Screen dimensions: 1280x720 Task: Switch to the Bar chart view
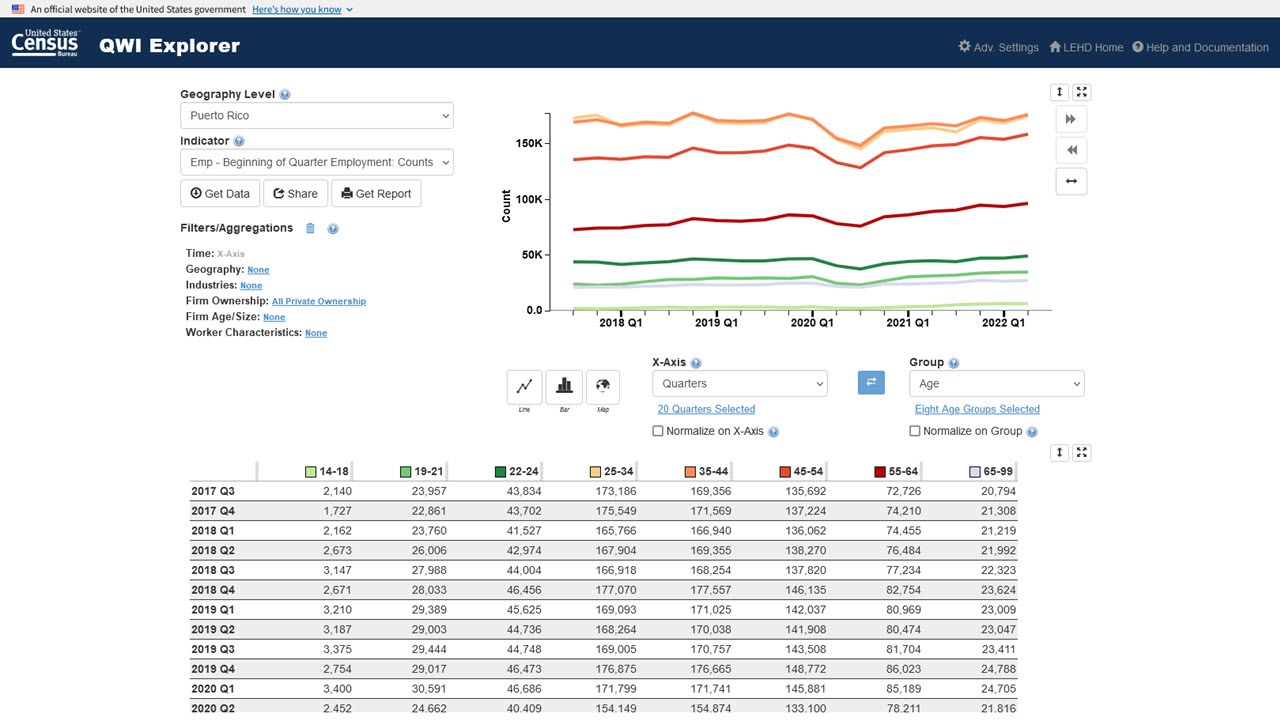tap(564, 386)
